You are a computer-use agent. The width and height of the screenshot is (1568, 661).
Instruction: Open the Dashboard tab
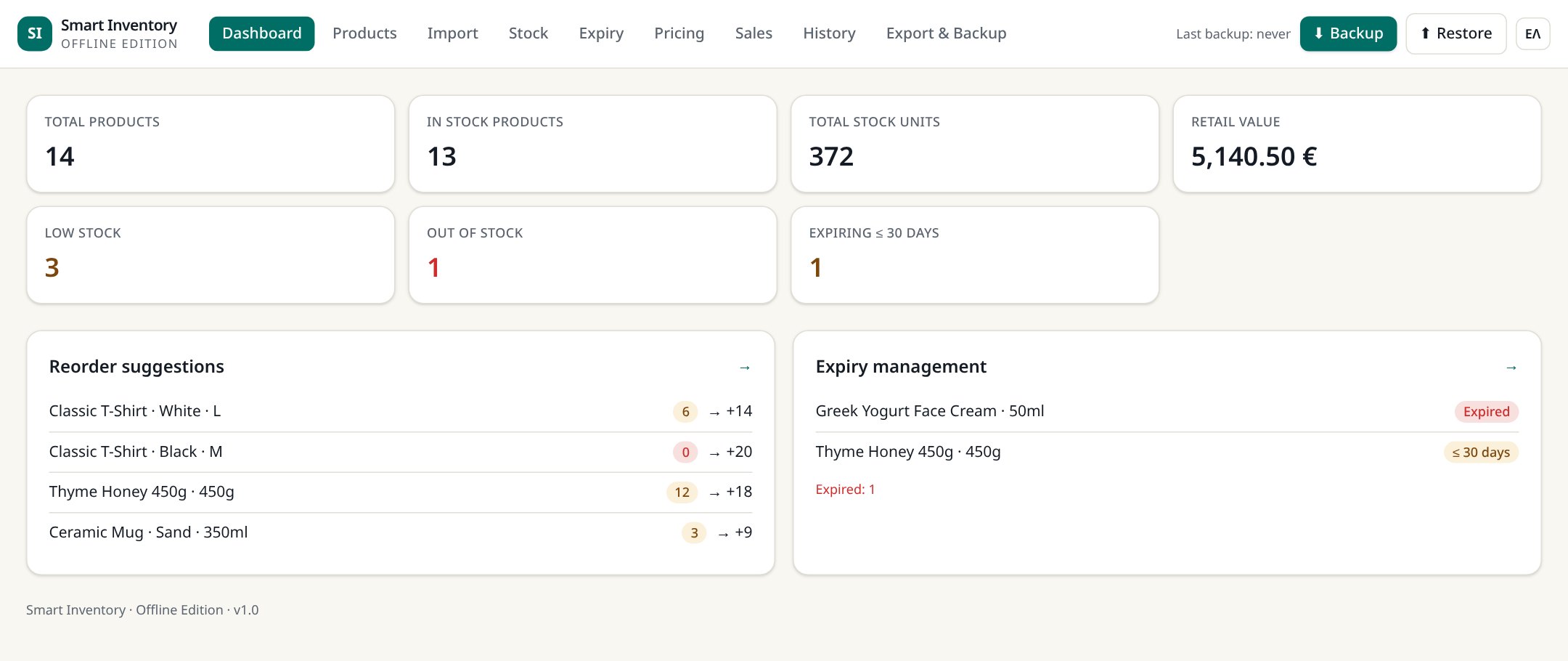tap(261, 33)
